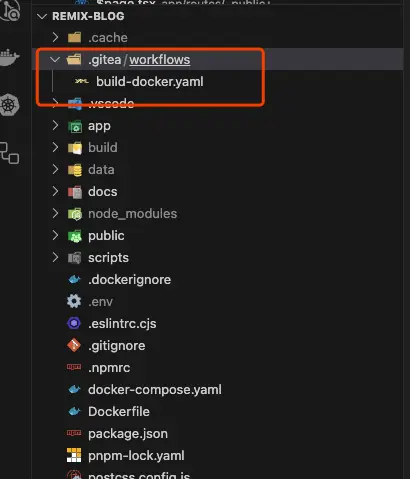Select the .dockerignore file

coord(129,280)
